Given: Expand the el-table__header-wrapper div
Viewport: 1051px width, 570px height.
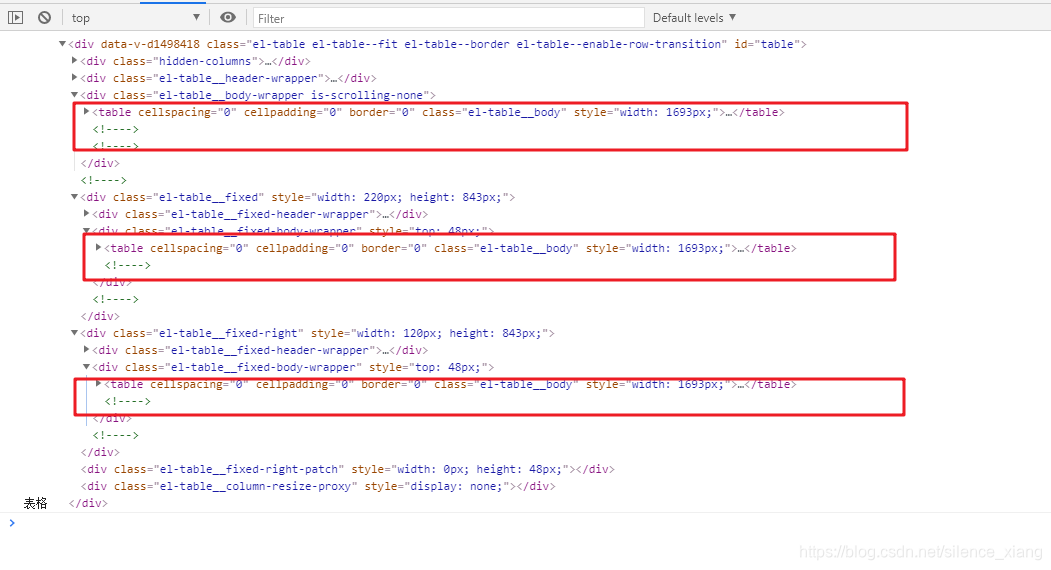Looking at the screenshot, I should (x=74, y=78).
